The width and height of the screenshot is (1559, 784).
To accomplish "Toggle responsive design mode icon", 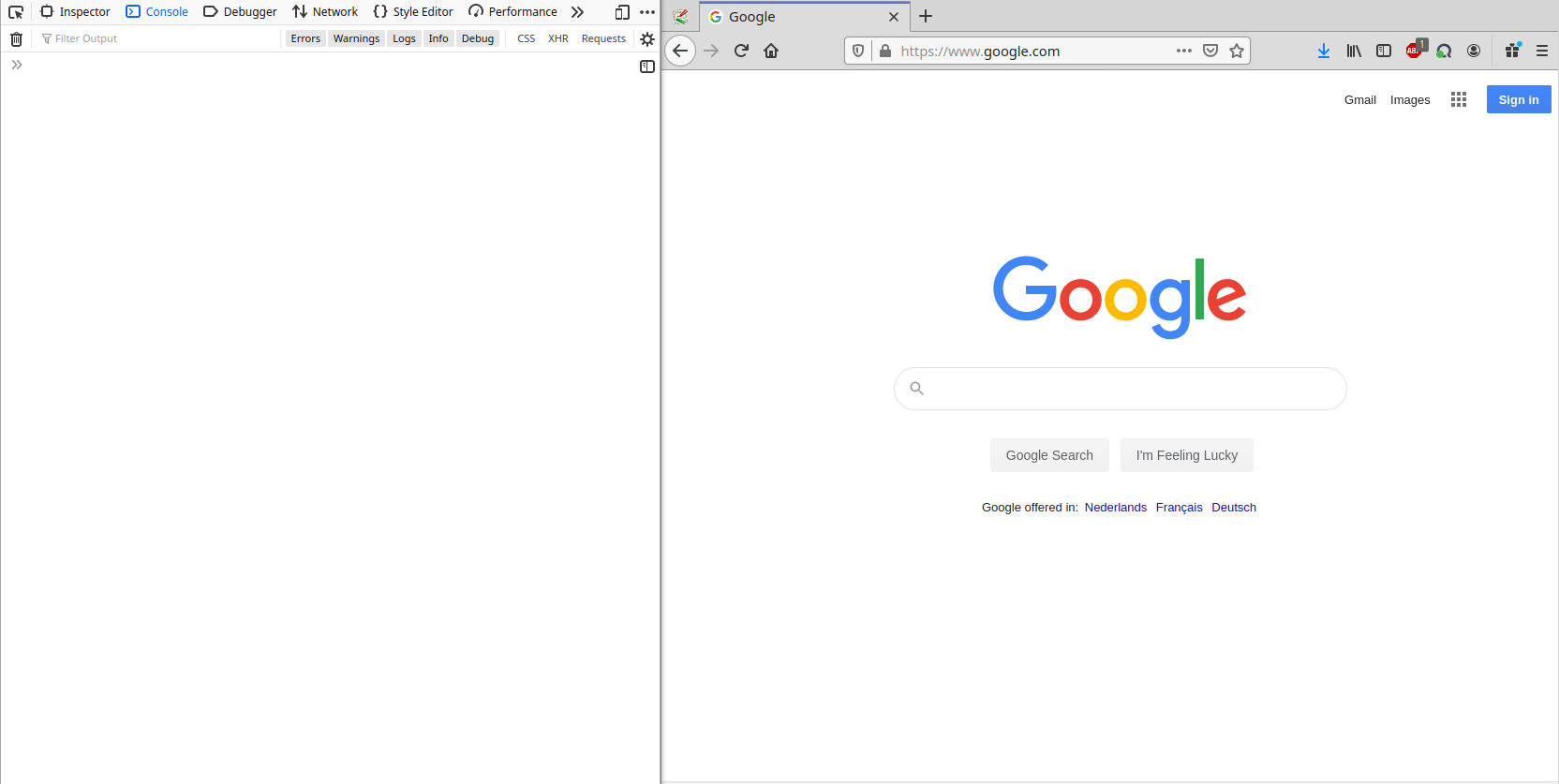I will point(622,12).
